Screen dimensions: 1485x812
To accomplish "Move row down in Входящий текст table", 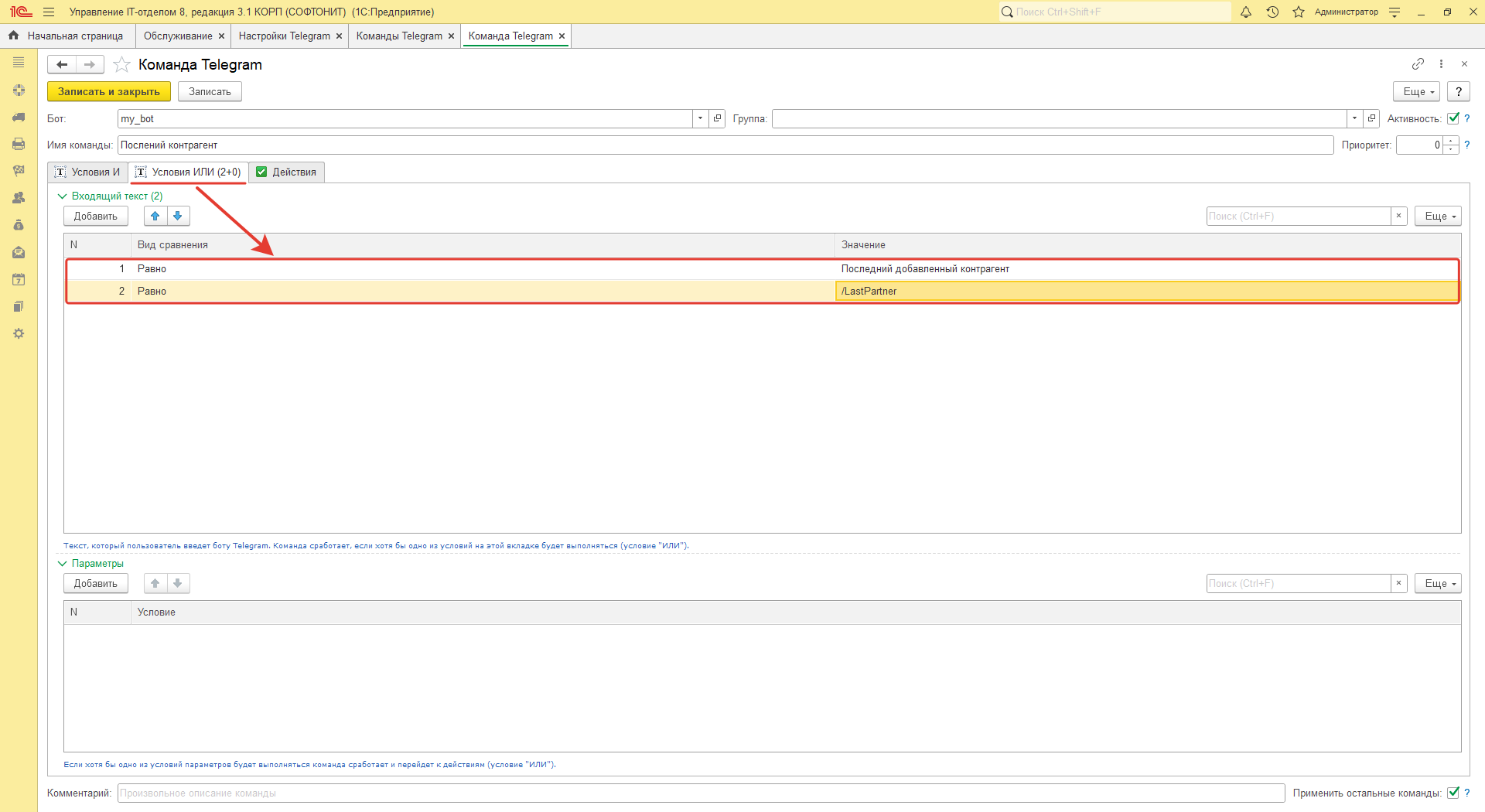I will point(178,217).
